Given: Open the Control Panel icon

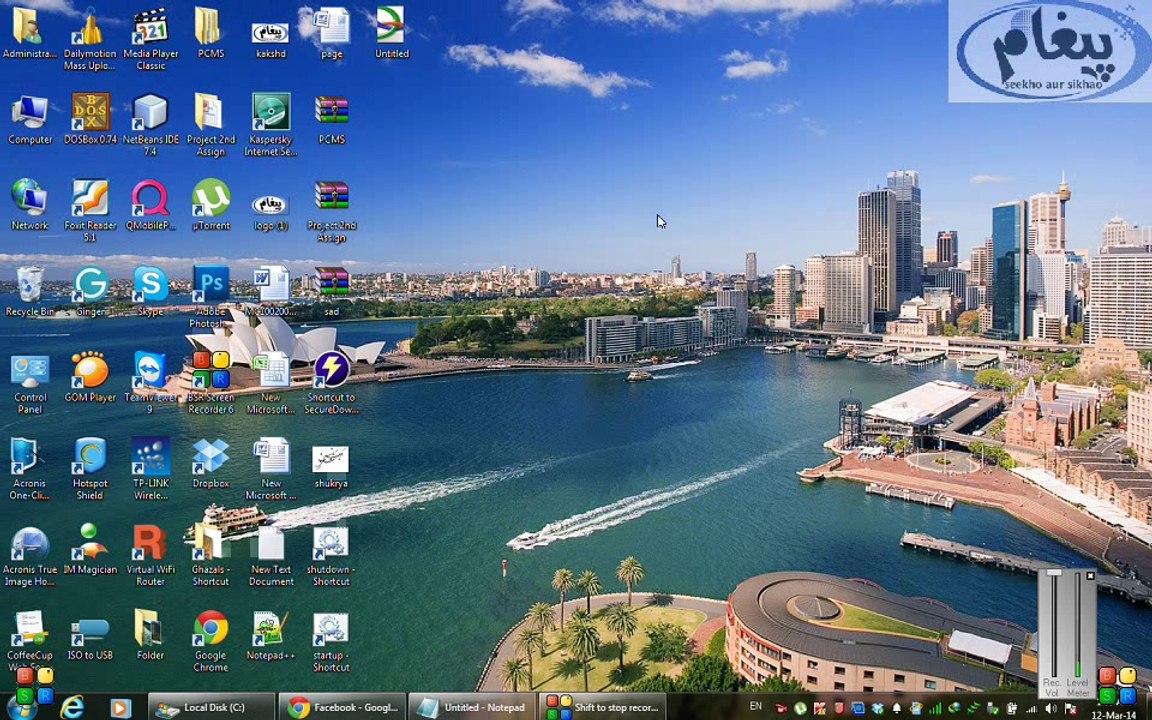Looking at the screenshot, I should coord(29,383).
